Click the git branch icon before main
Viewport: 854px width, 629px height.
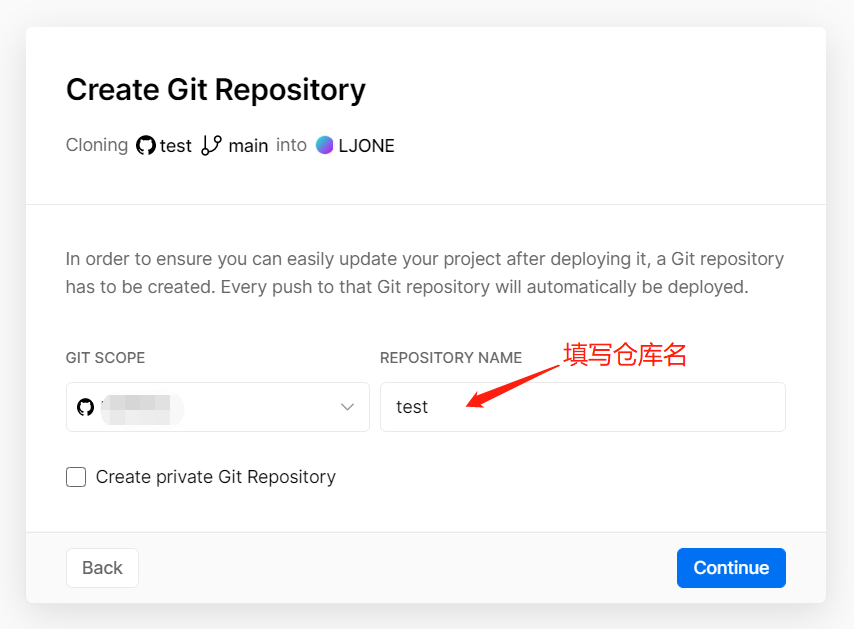(210, 146)
